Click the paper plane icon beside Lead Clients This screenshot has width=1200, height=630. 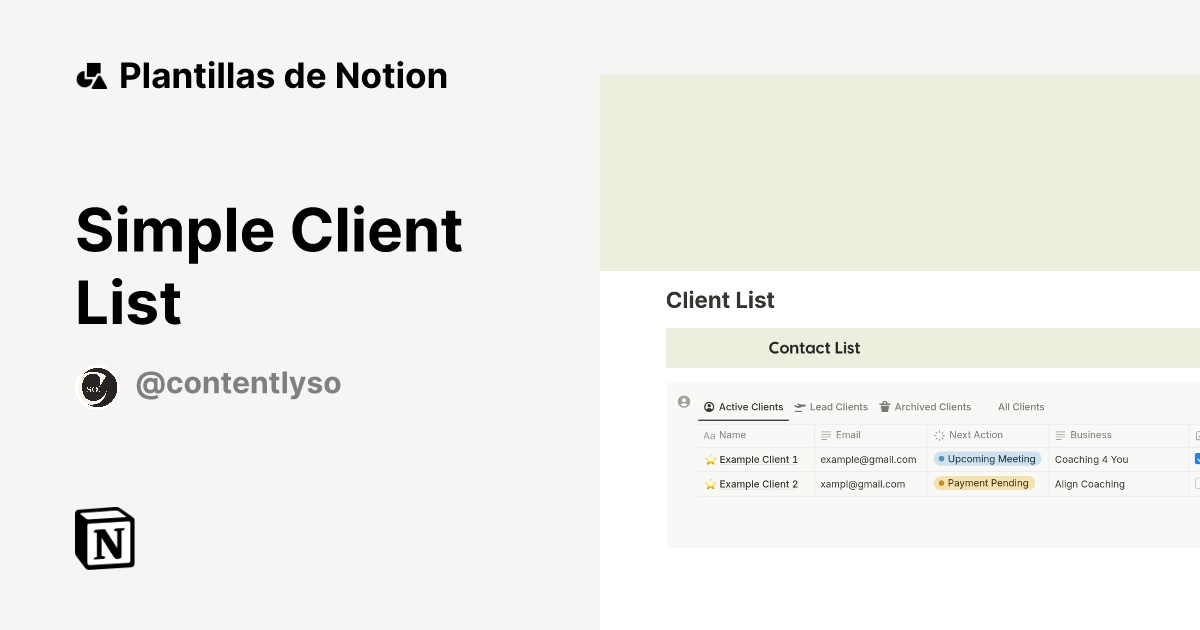tap(799, 407)
